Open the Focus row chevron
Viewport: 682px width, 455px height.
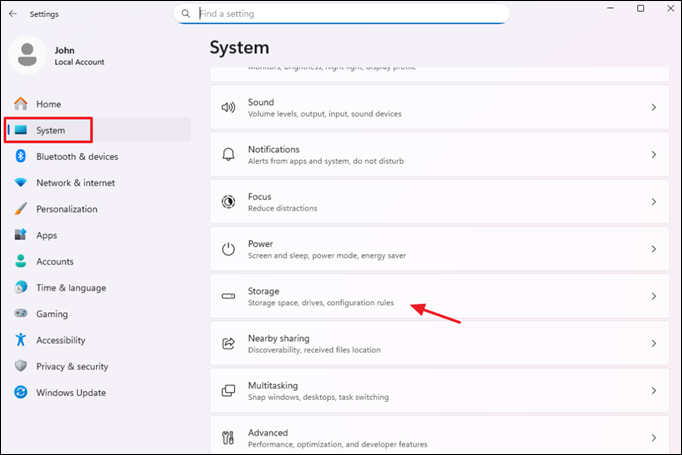[x=654, y=201]
